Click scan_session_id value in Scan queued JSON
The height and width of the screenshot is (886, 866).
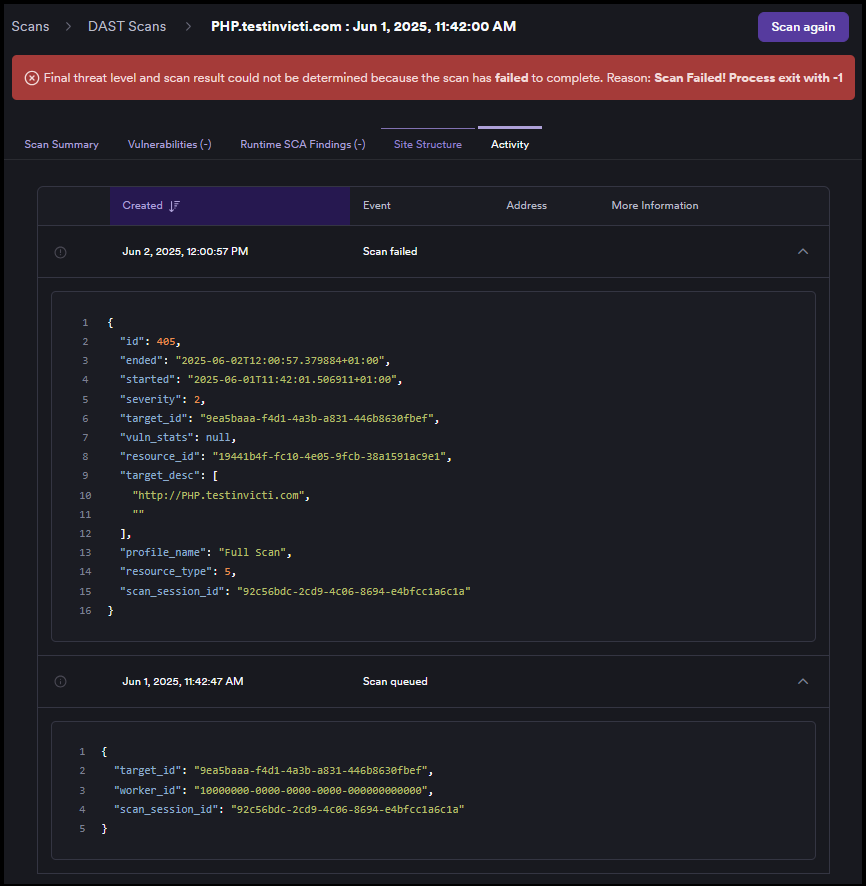tap(347, 810)
